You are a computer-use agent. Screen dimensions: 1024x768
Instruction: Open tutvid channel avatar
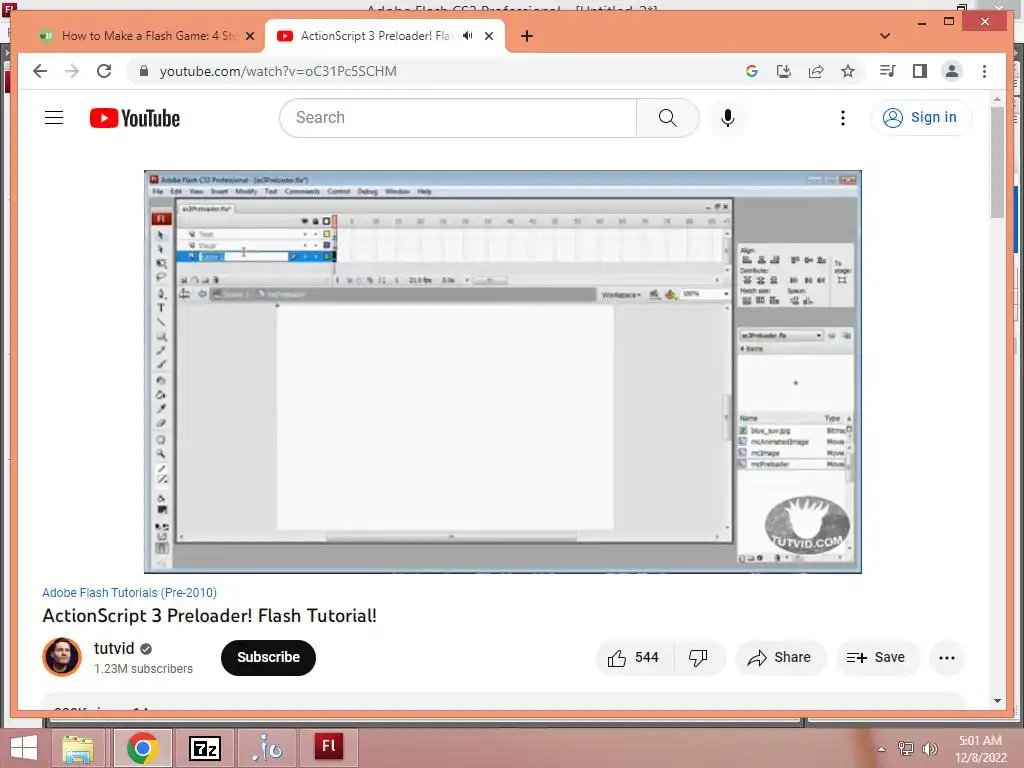(x=62, y=657)
